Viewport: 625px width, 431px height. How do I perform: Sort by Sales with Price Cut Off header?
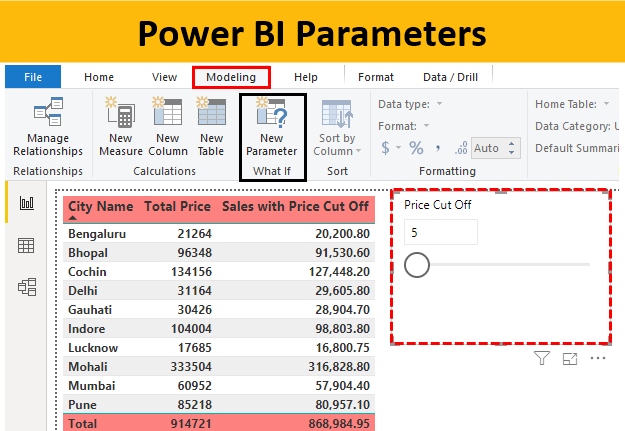(295, 207)
